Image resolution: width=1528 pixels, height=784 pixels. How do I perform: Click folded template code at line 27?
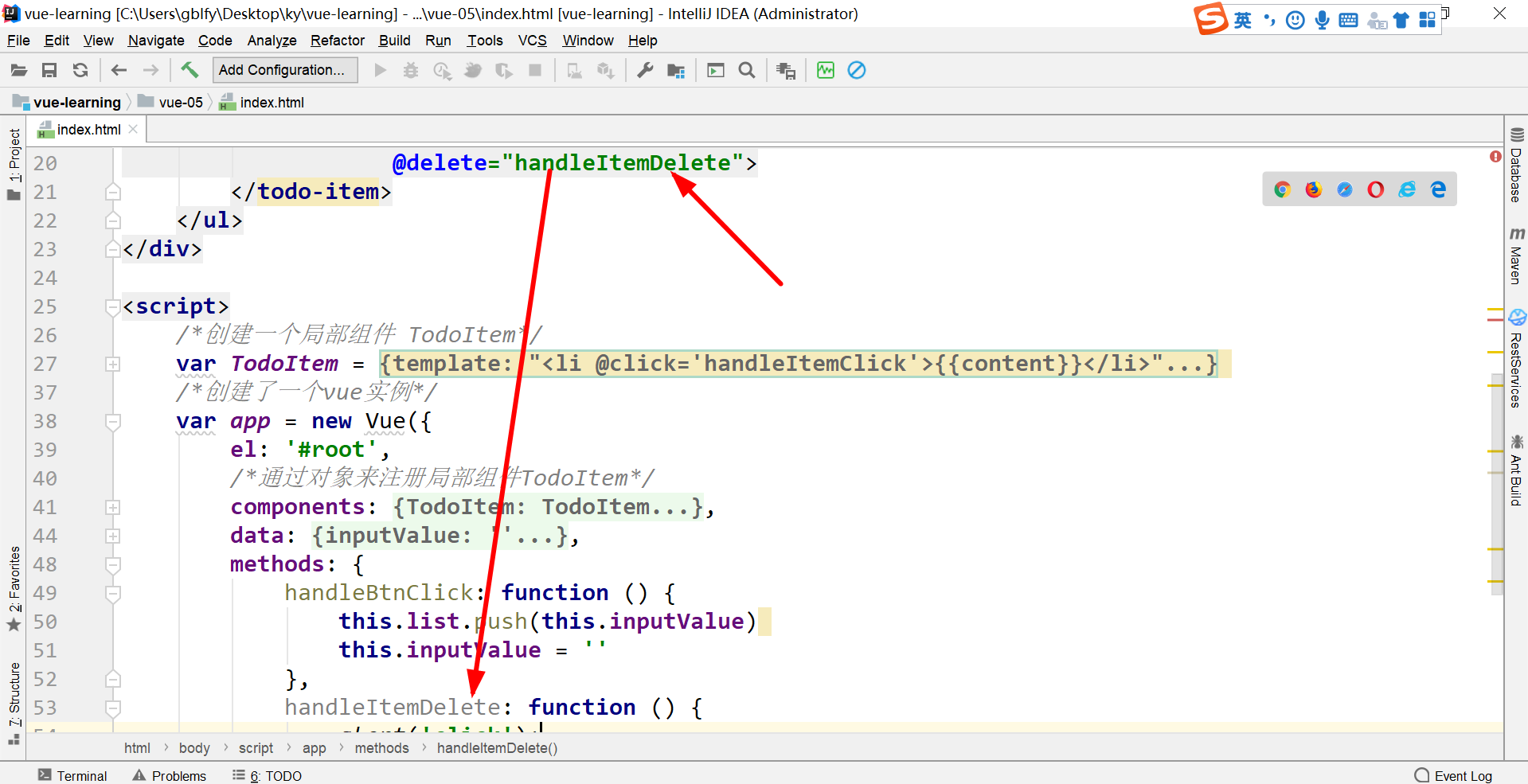click(x=799, y=364)
